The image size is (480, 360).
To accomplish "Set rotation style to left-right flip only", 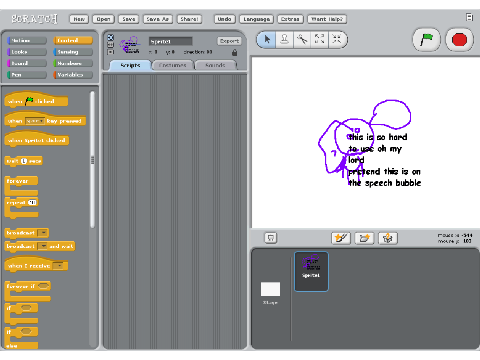I will [111, 45].
